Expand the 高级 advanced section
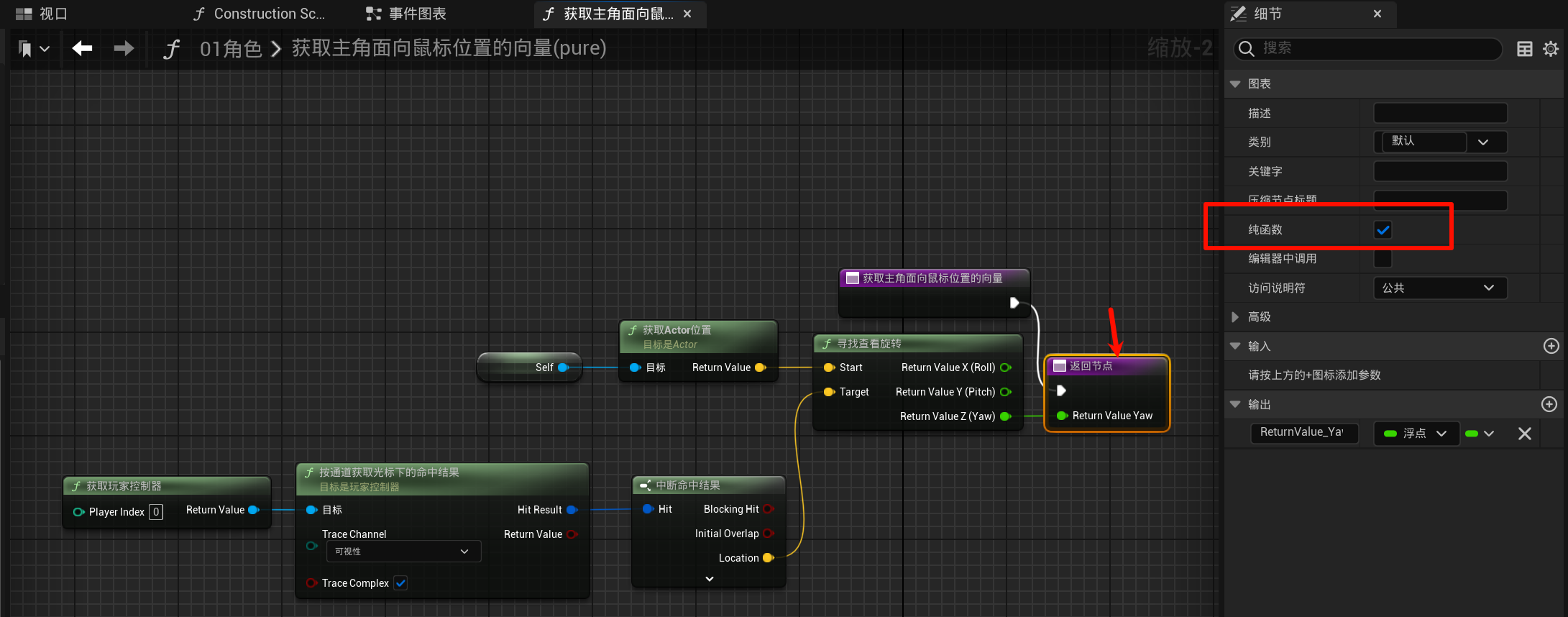This screenshot has width=1568, height=617. (1235, 317)
